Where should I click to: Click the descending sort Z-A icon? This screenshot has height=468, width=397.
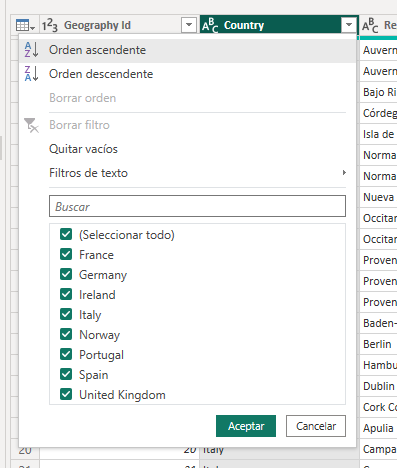(31, 74)
